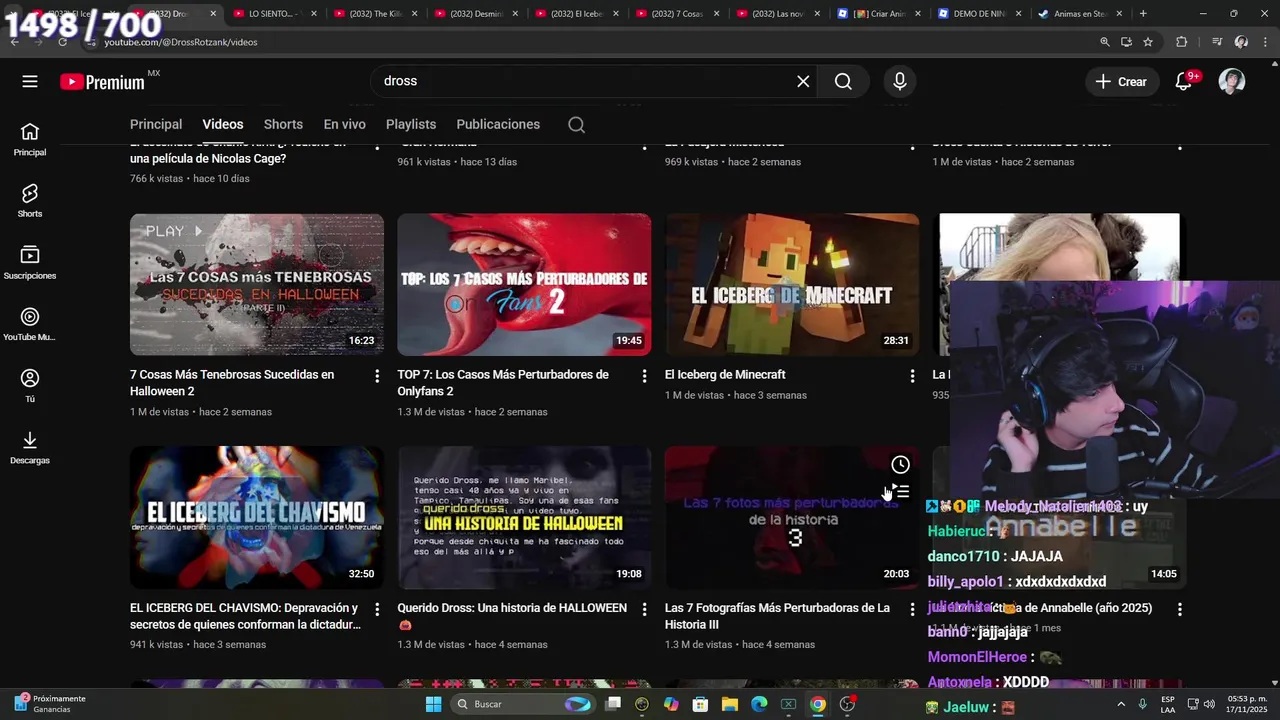This screenshot has width=1280, height=720.
Task: Show hidden system tray icons
Action: coord(1120,704)
